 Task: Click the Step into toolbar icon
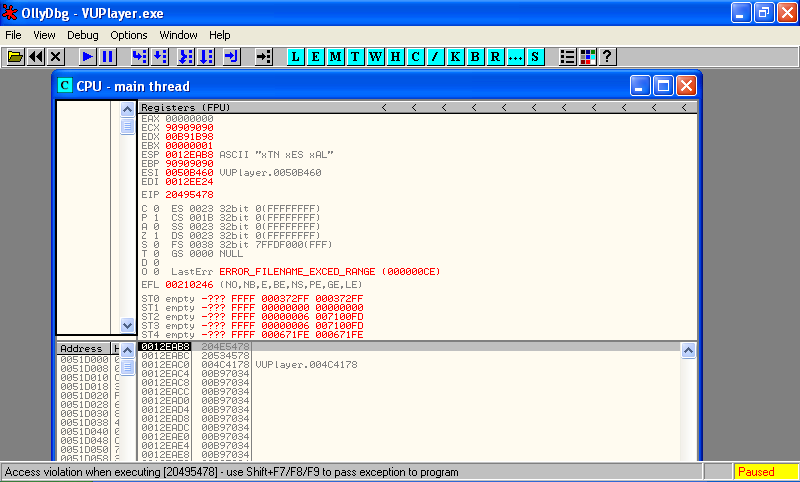140,57
